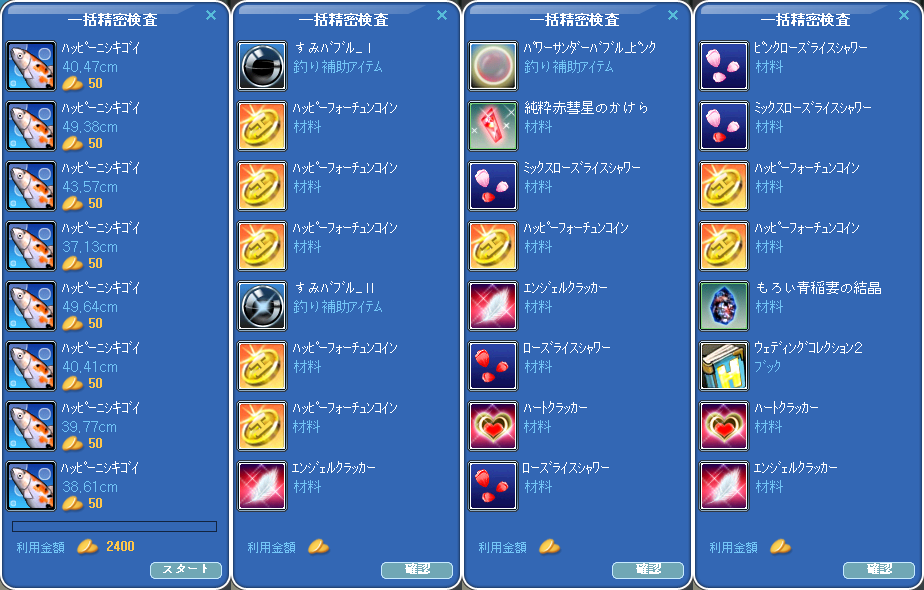The image size is (924, 590).
Task: Select the もろい青稲妻の結晶 blue crystal icon
Action: [724, 306]
